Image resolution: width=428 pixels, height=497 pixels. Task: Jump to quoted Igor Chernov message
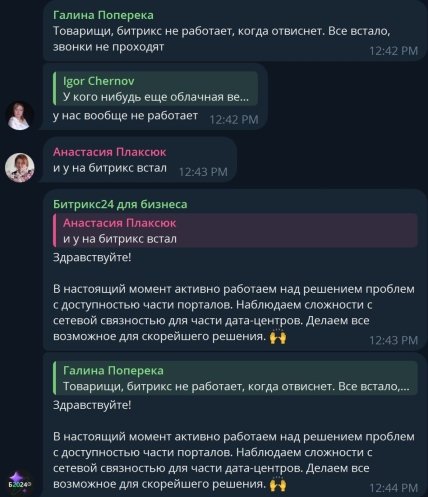[155, 89]
